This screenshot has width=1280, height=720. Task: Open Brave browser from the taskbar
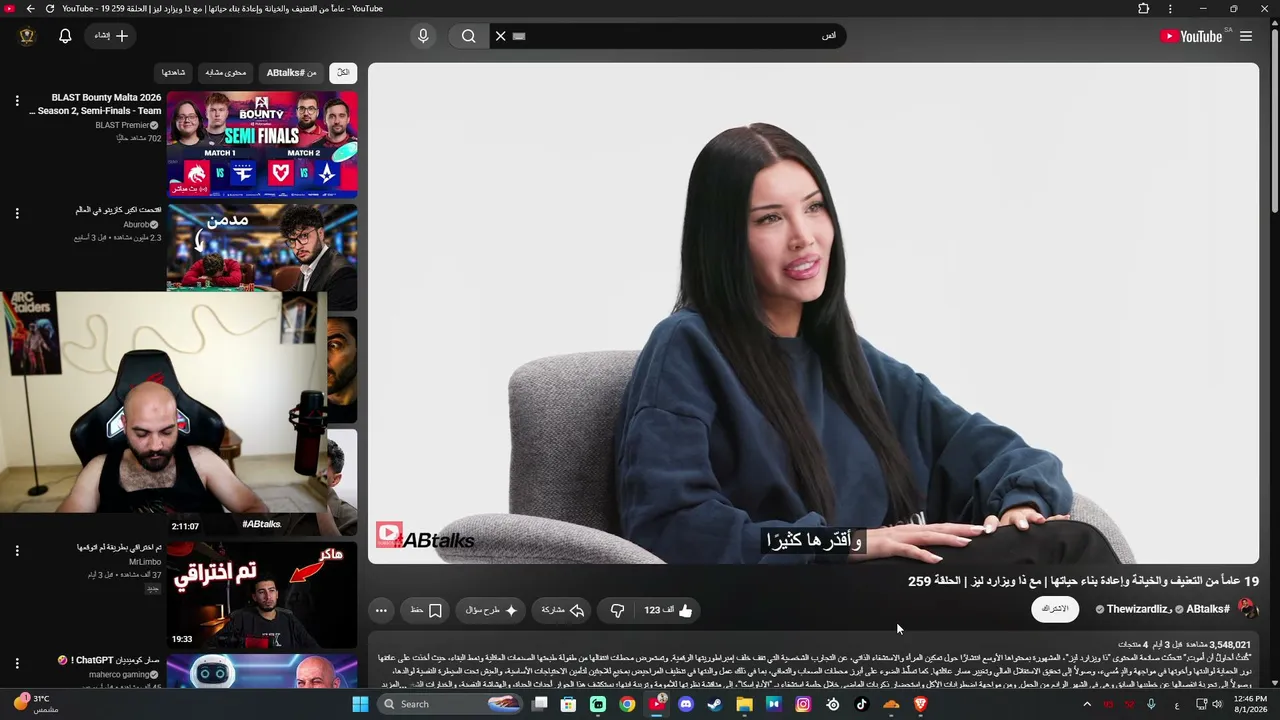921,704
